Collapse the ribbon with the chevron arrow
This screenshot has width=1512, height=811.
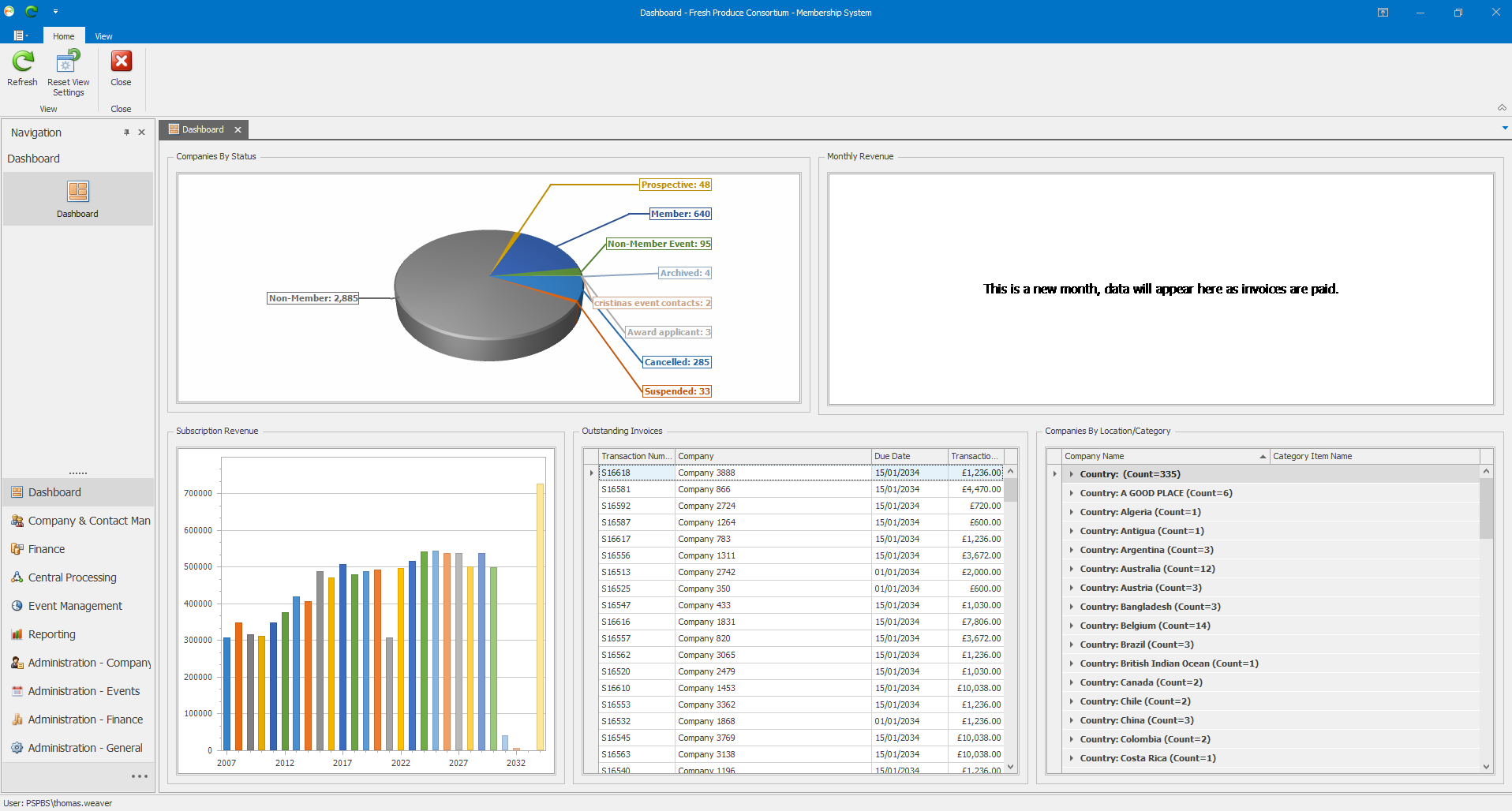tap(1502, 107)
